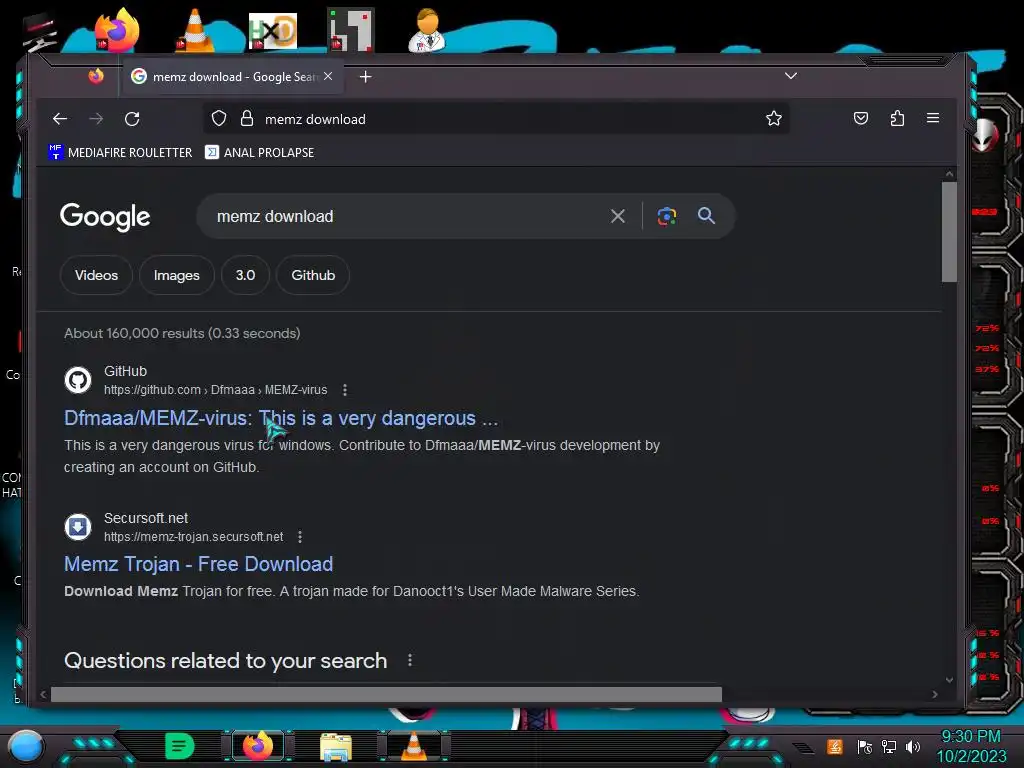Click the Google logo
The width and height of the screenshot is (1024, 768).
(x=105, y=217)
